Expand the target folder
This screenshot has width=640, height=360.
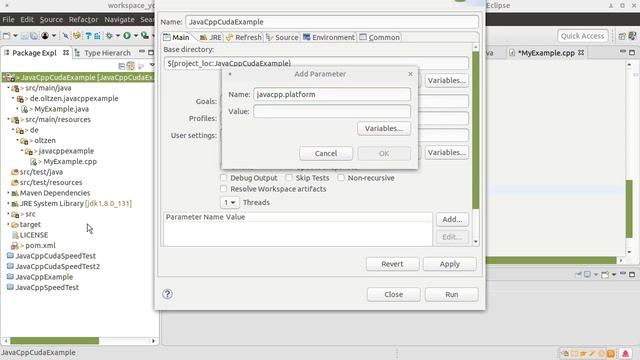(x=8, y=224)
